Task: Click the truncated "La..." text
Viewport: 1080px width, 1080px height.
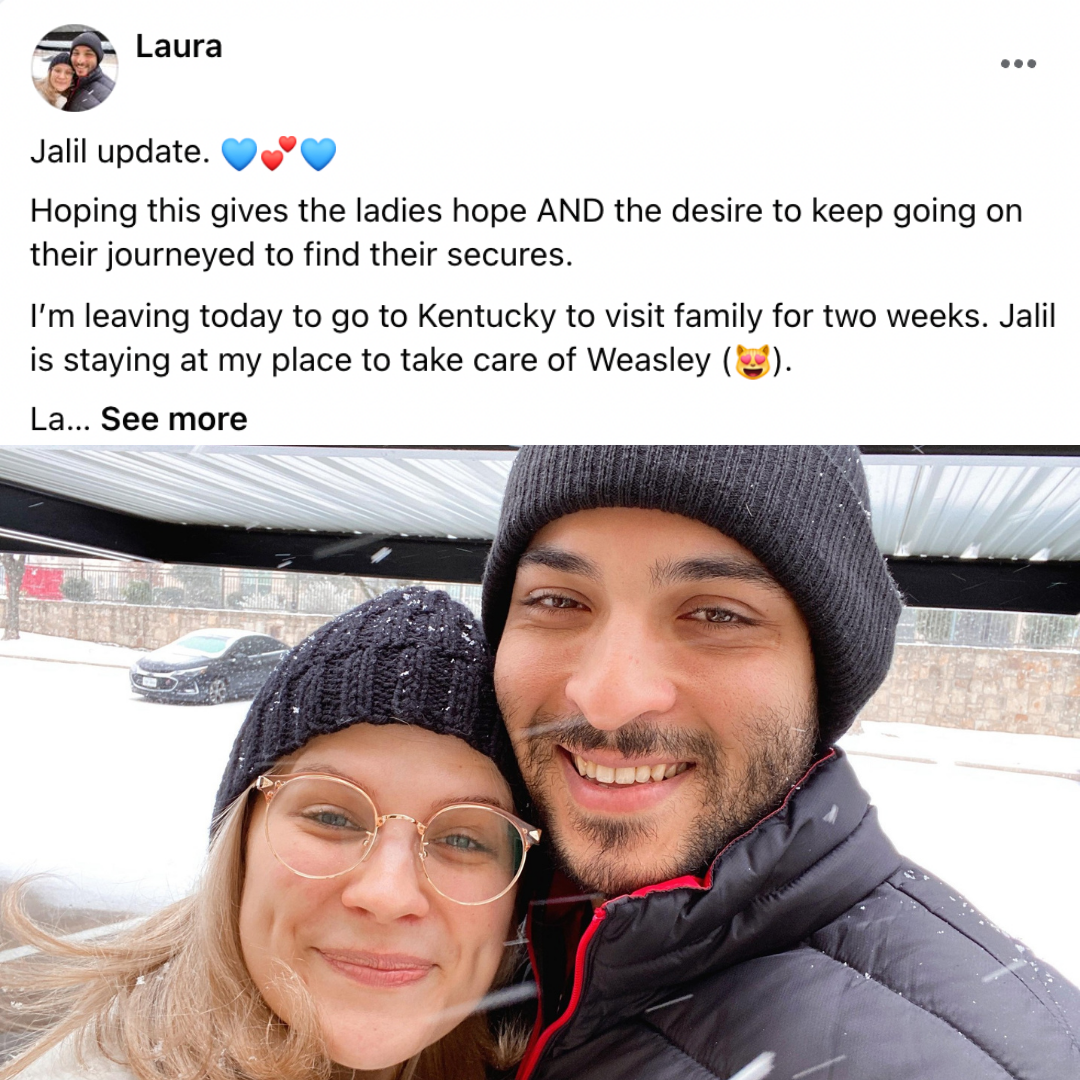Action: coord(60,419)
